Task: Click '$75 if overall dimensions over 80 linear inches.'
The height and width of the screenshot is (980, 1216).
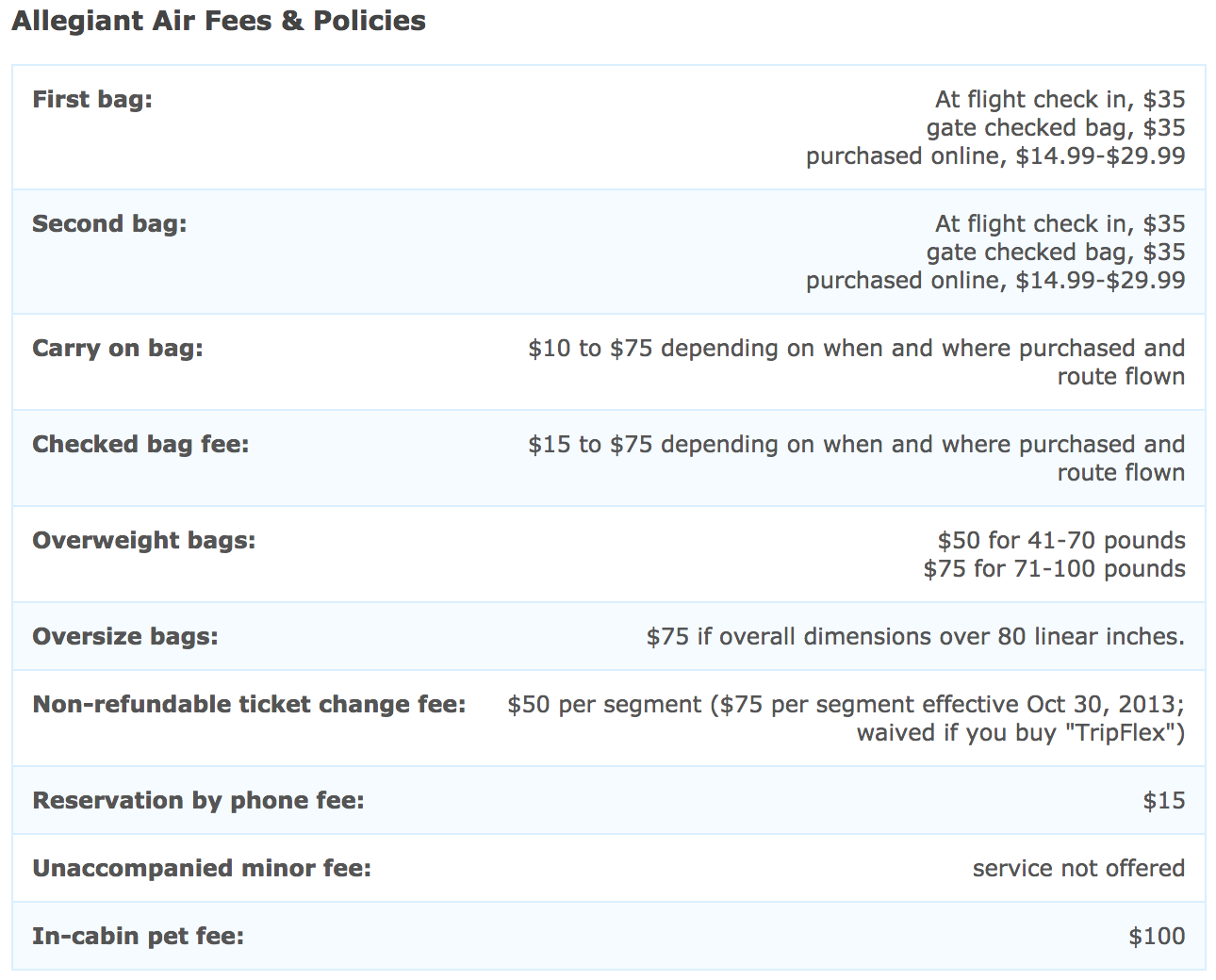Action: coord(915,636)
